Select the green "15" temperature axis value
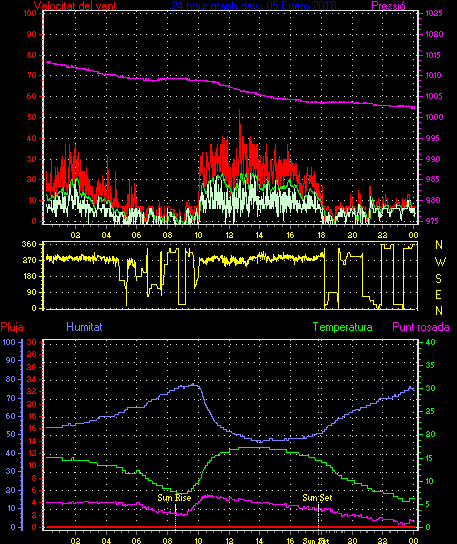This screenshot has width=457, height=544. tap(430, 458)
